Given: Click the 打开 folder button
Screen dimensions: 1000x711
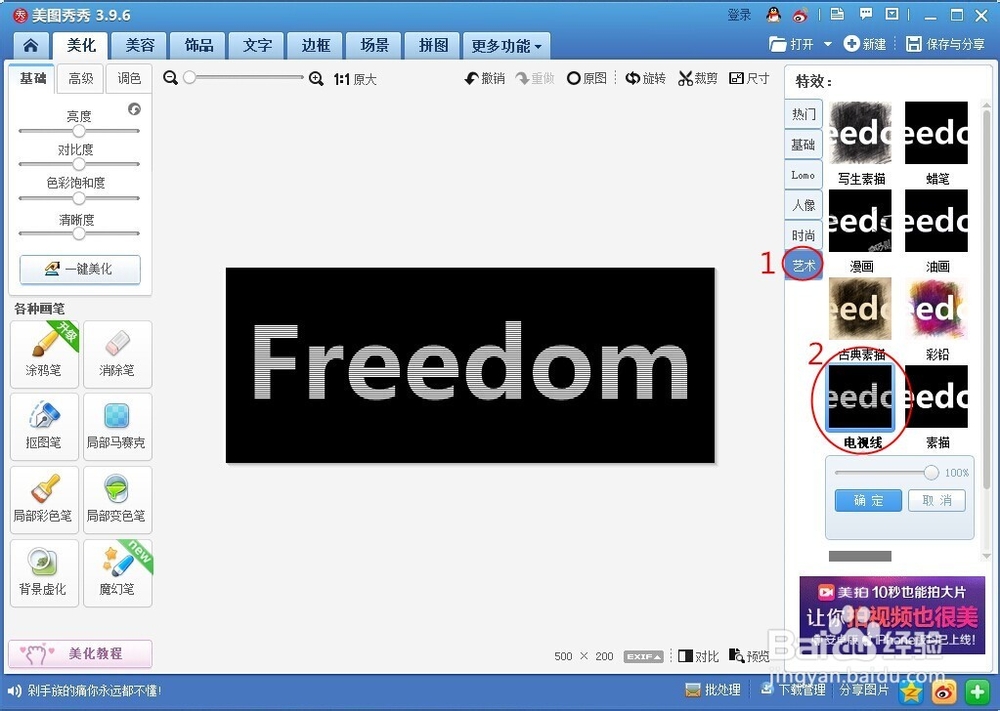Looking at the screenshot, I should [x=791, y=44].
